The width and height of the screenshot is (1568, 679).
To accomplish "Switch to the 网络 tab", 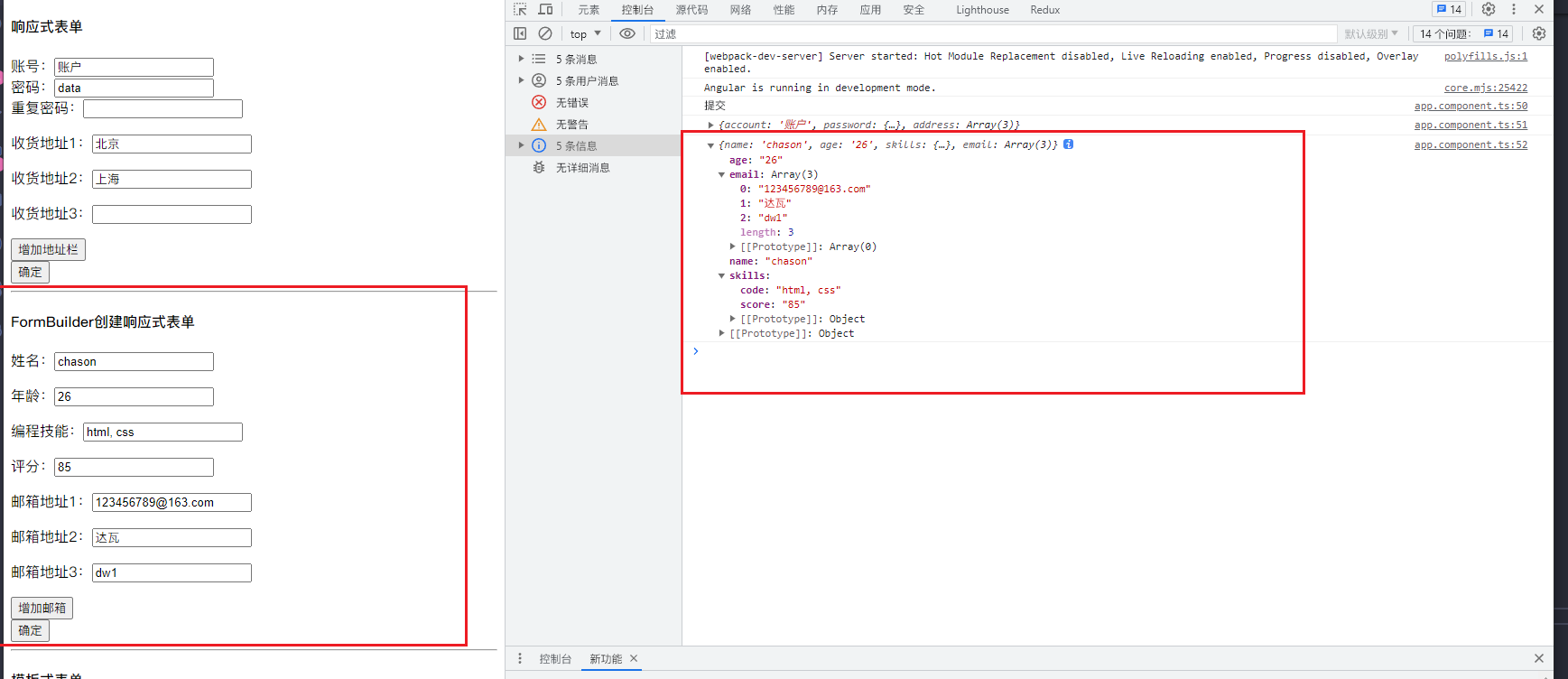I will point(740,10).
